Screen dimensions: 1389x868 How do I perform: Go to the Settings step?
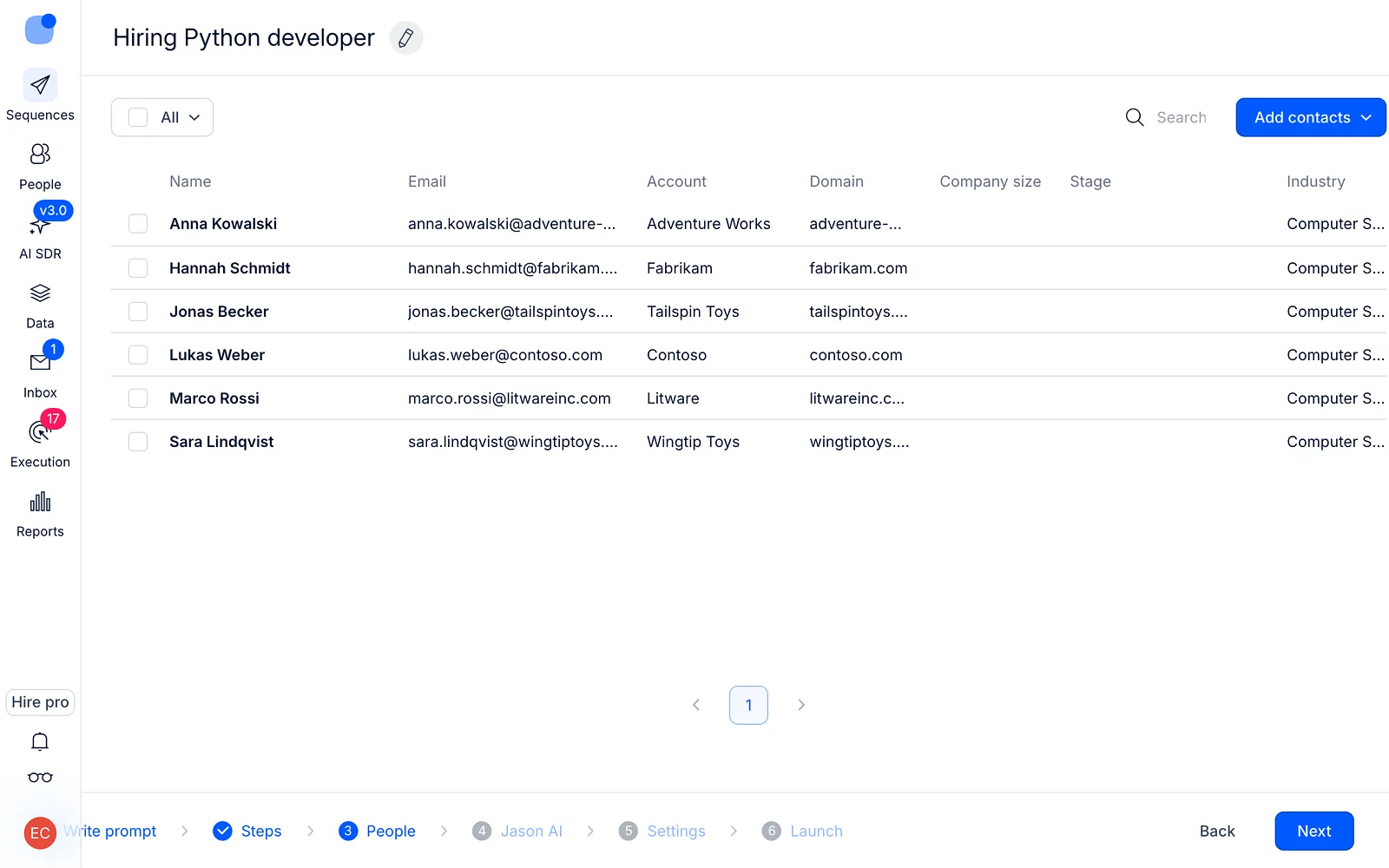[x=662, y=831]
